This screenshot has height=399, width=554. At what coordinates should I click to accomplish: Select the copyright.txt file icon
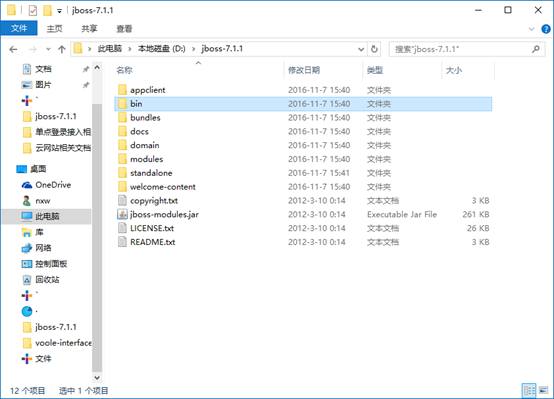click(122, 200)
